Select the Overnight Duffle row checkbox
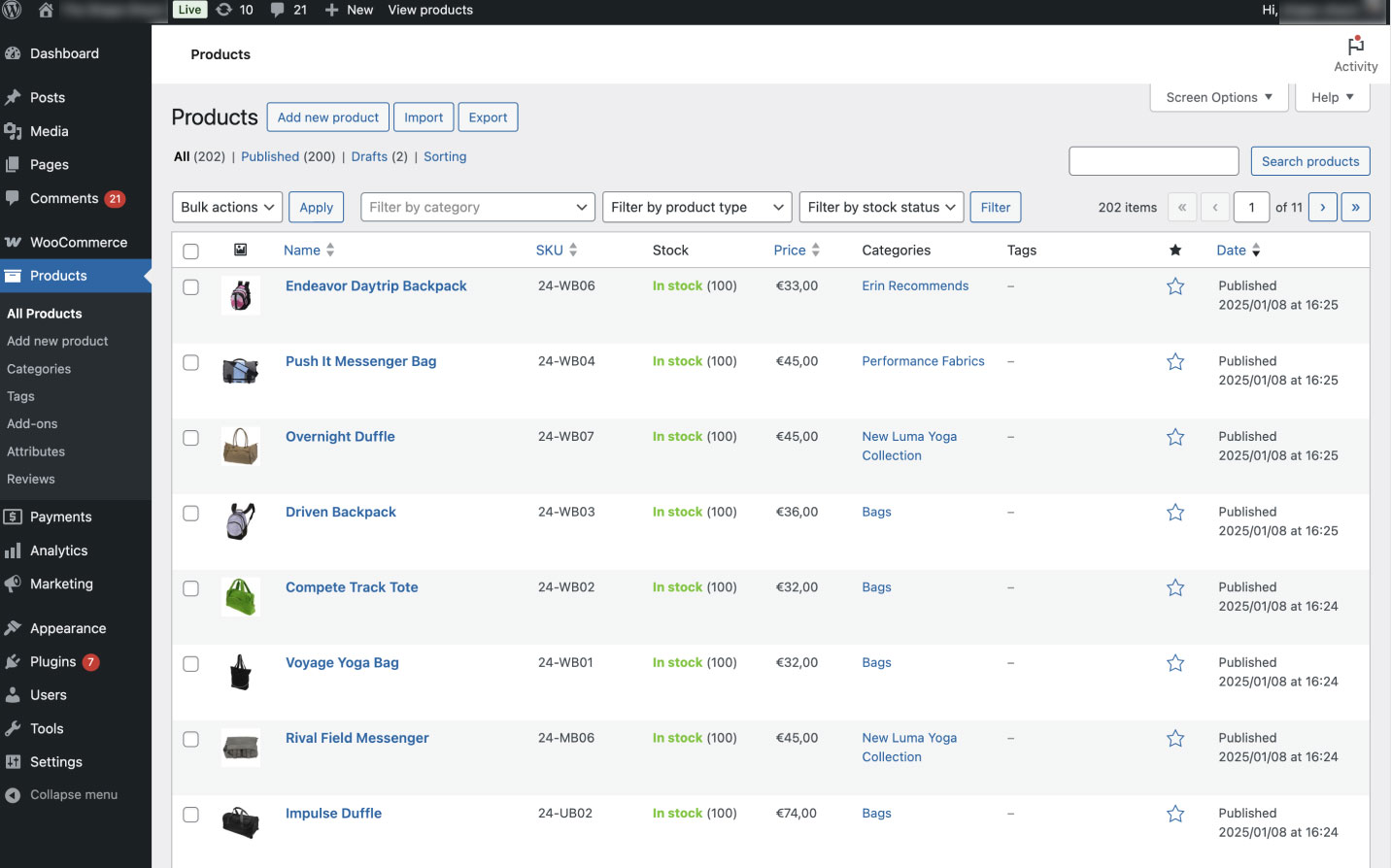Viewport: 1391px width, 868px height. pyautogui.click(x=190, y=438)
